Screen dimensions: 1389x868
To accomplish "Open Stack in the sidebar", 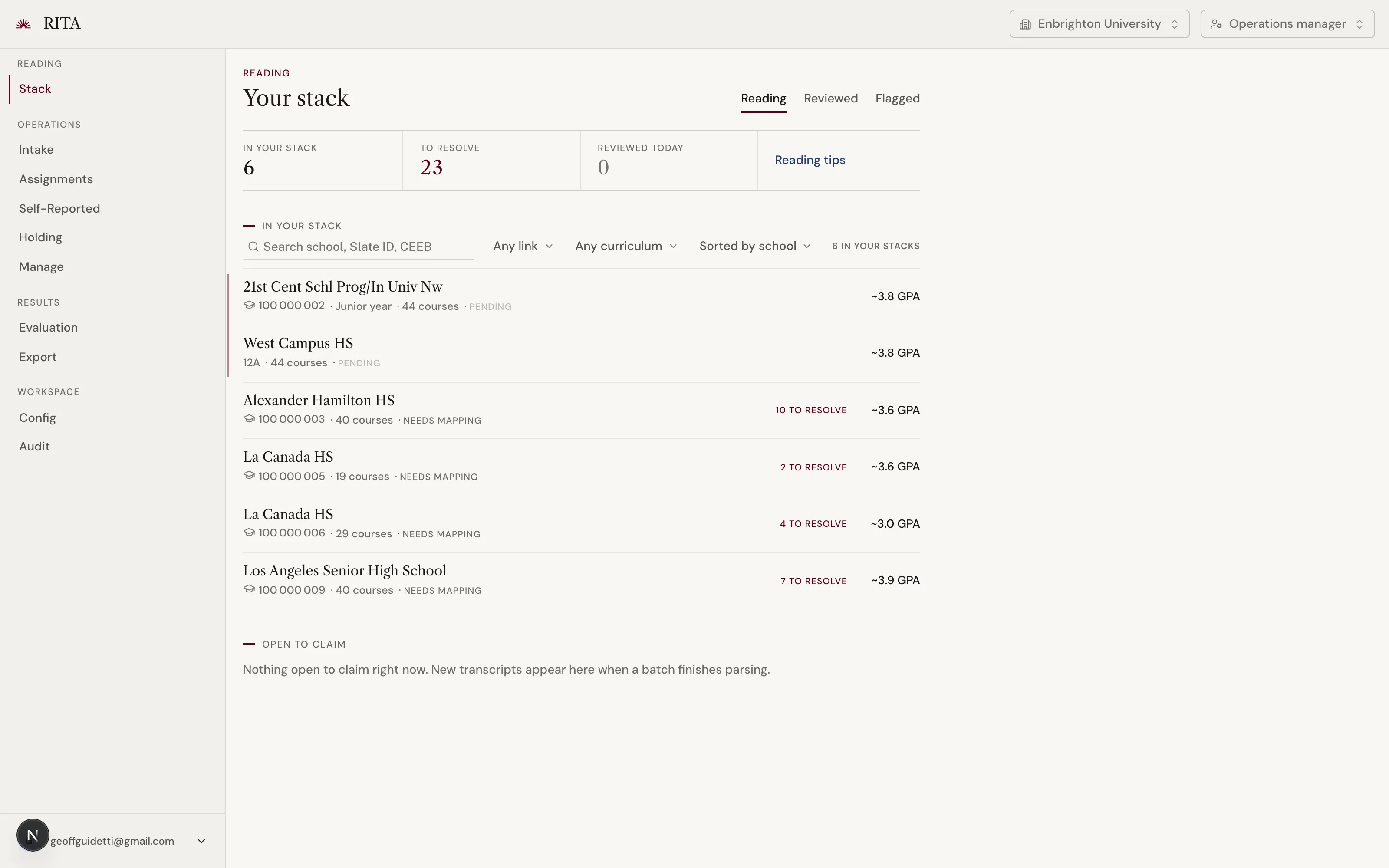I will [x=35, y=89].
